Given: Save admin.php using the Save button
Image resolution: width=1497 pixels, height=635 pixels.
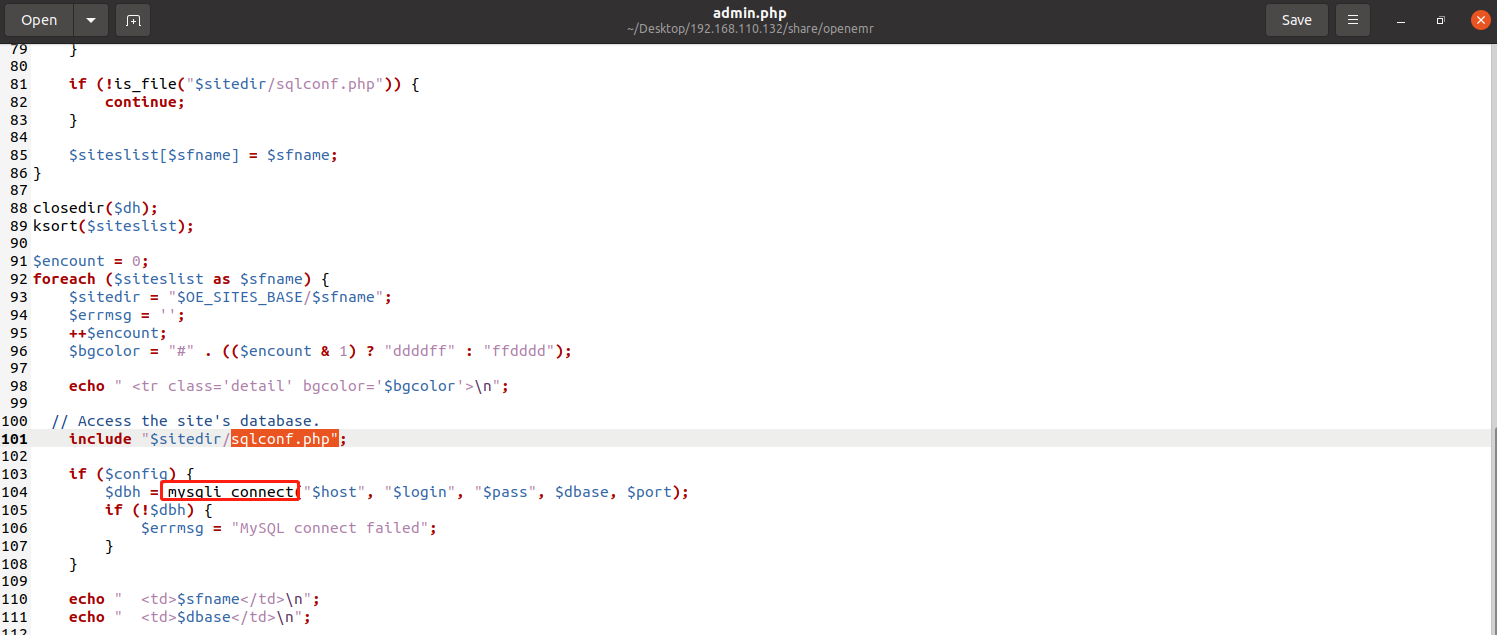Looking at the screenshot, I should click(x=1296, y=20).
